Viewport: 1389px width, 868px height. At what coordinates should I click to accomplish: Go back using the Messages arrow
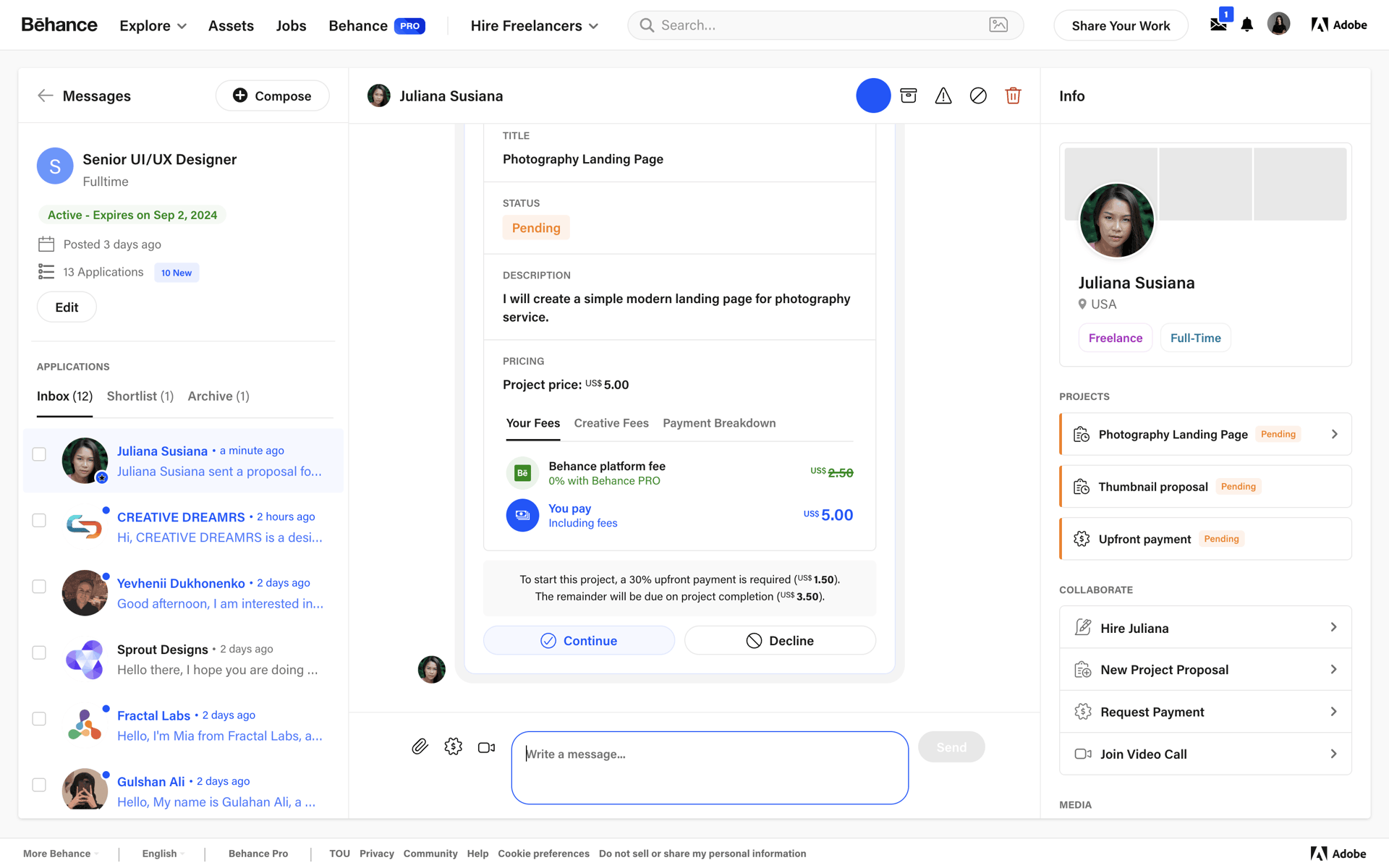46,95
